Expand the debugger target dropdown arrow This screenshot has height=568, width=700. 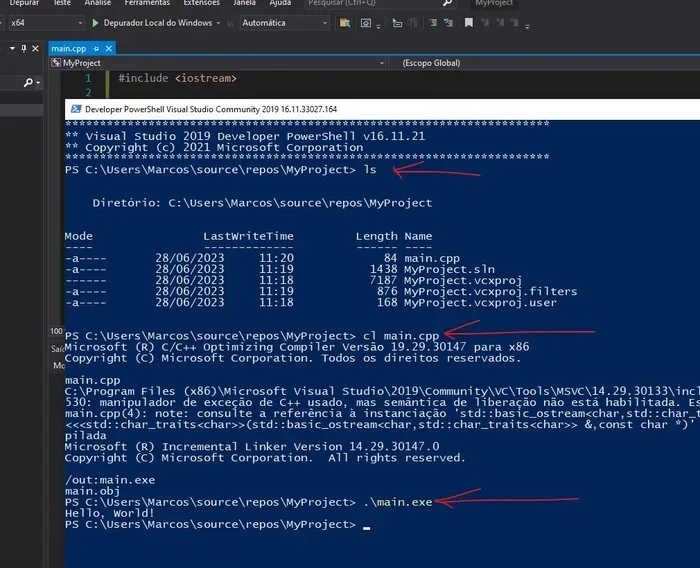pos(218,23)
